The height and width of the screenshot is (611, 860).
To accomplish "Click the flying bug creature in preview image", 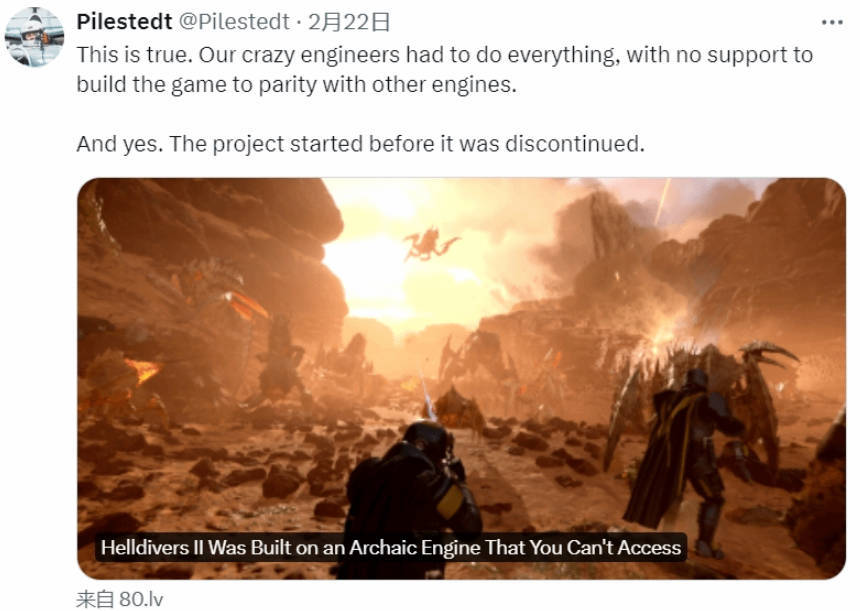I will 429,244.
